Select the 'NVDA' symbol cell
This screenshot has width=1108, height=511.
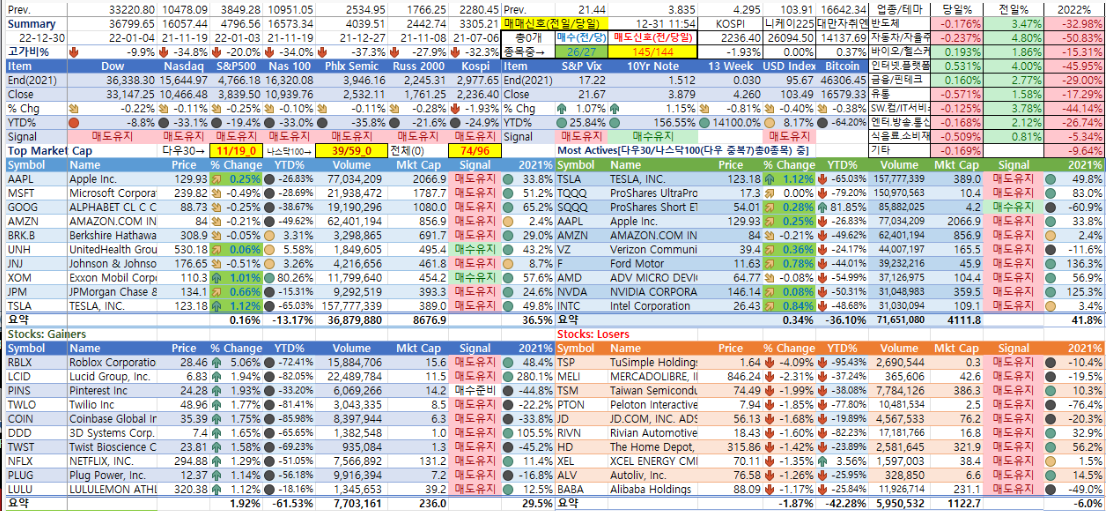[582, 292]
